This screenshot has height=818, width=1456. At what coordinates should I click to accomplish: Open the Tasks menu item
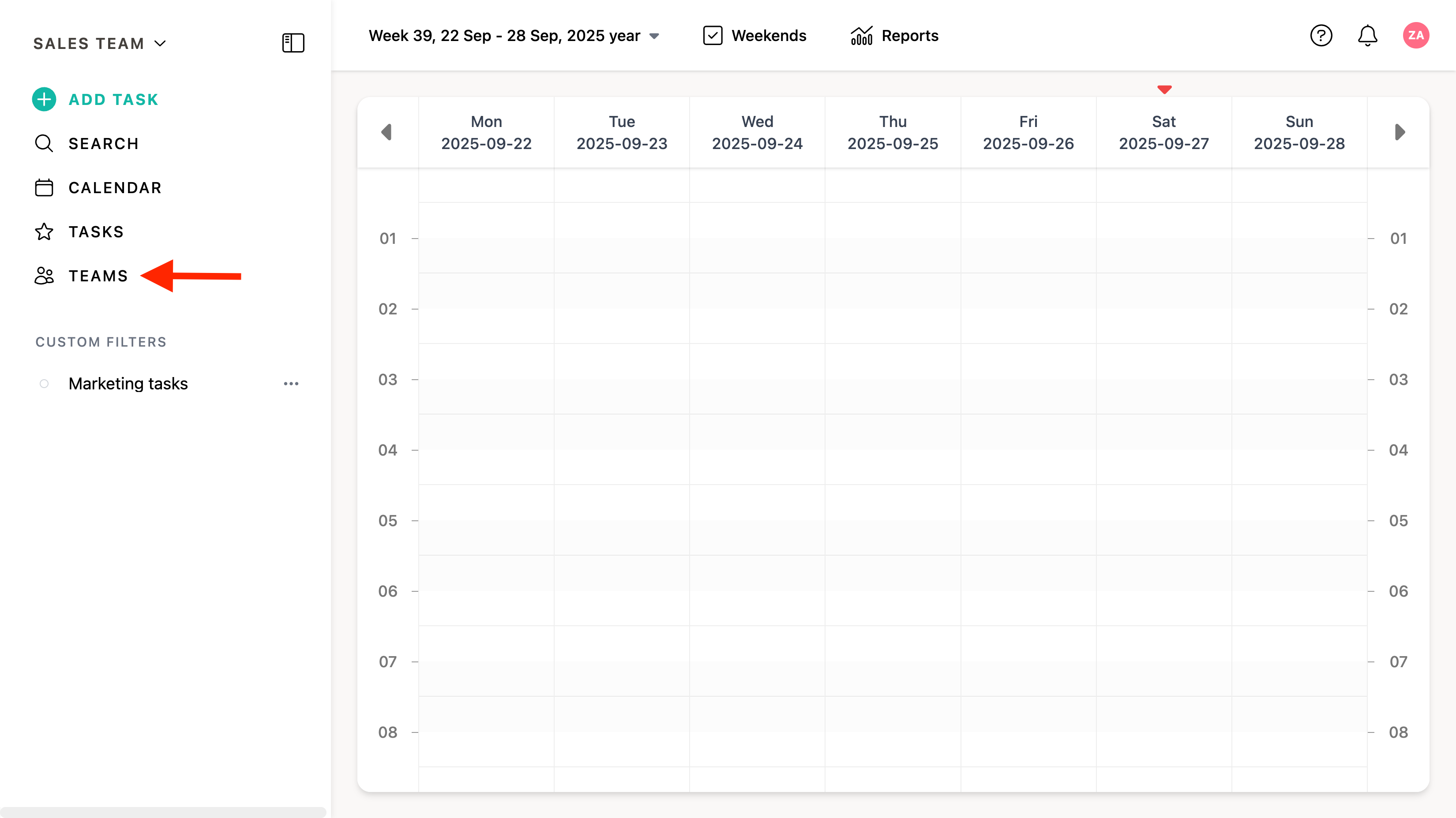pyautogui.click(x=96, y=232)
